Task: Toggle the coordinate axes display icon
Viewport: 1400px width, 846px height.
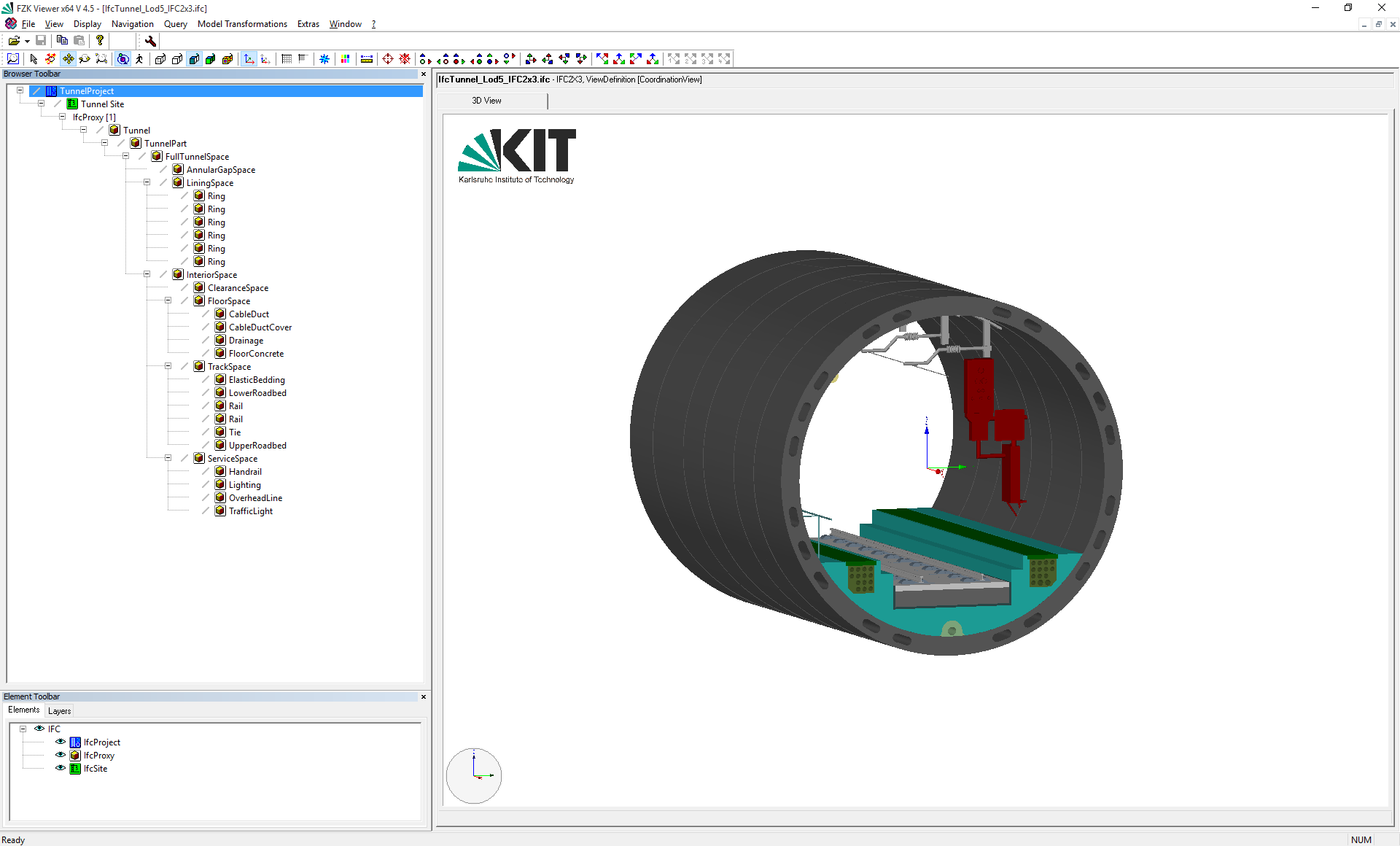Action: click(249, 59)
